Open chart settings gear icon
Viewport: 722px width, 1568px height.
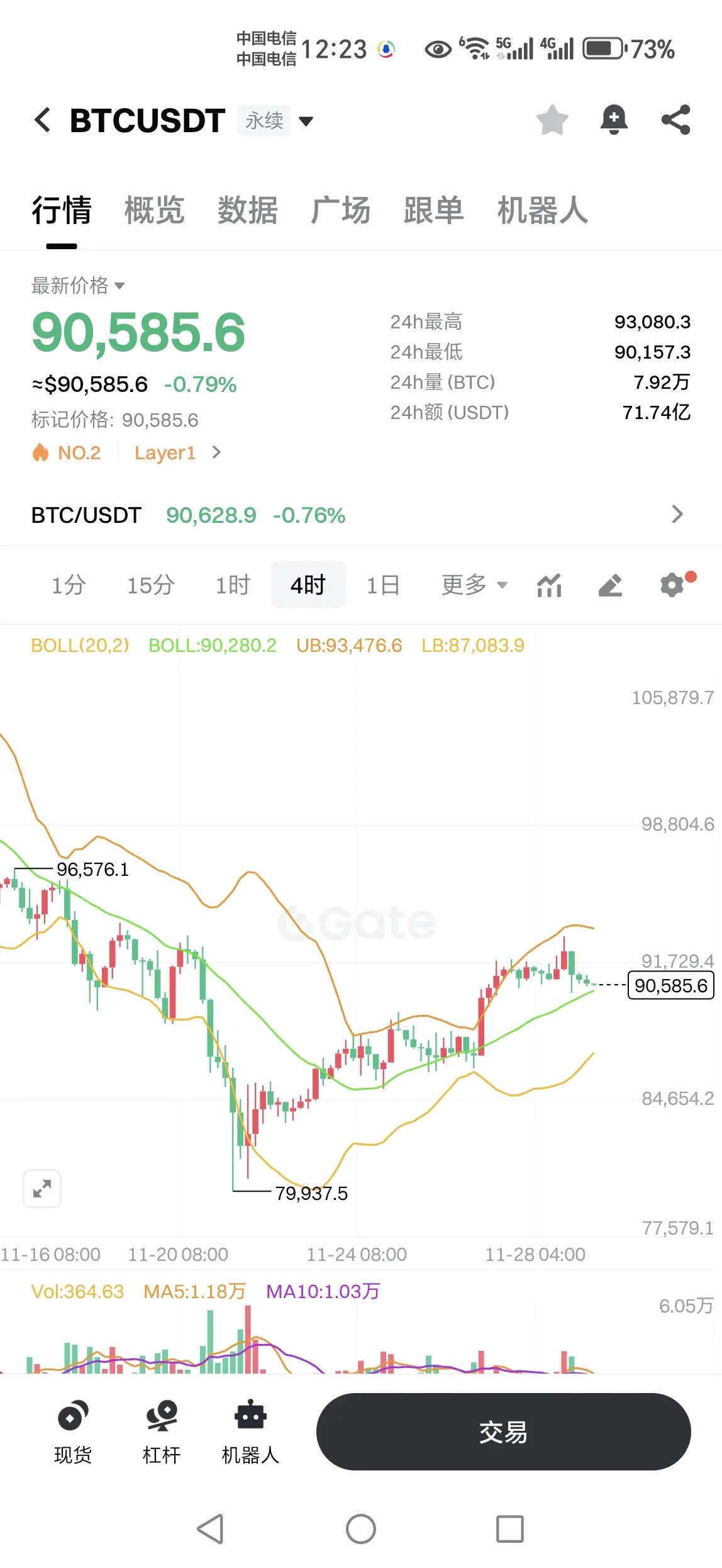(673, 585)
